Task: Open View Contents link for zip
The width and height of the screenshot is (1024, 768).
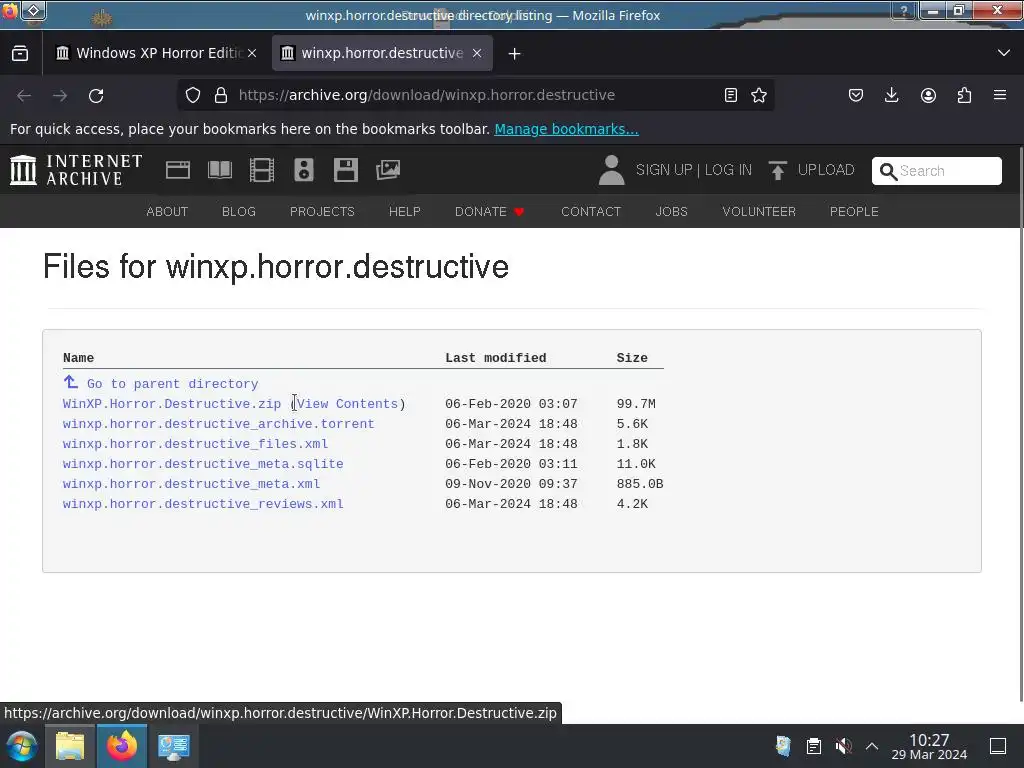Action: [x=347, y=404]
